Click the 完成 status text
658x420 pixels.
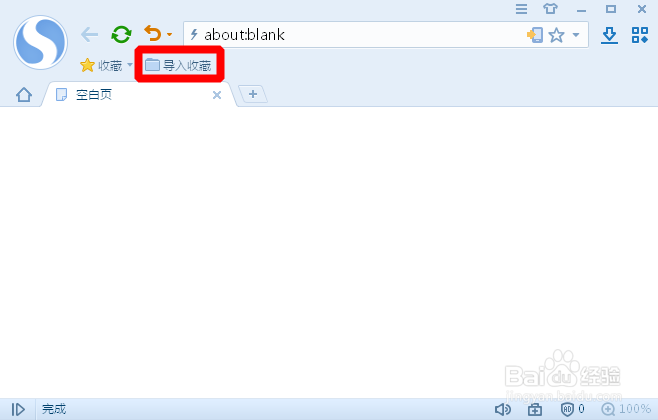54,409
